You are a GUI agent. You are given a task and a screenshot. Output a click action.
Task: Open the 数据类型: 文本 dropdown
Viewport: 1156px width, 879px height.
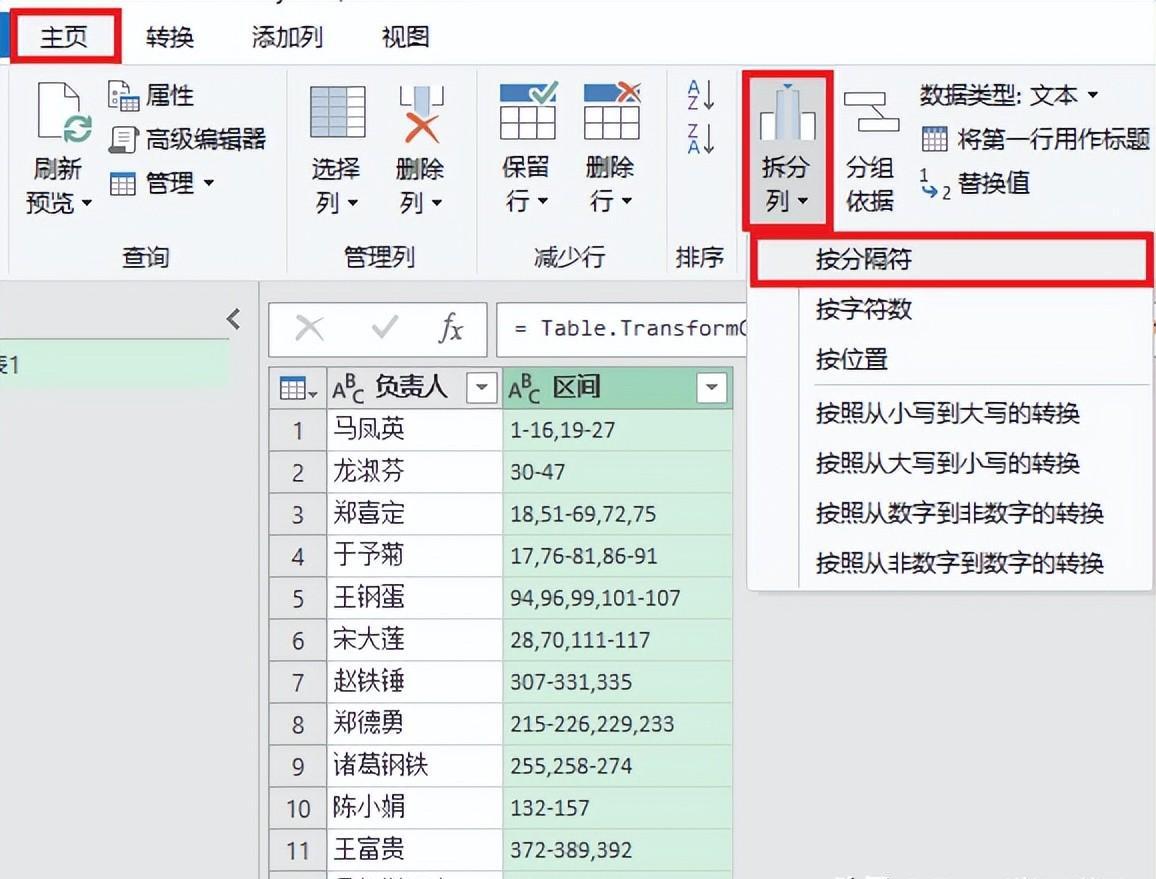click(x=1009, y=95)
